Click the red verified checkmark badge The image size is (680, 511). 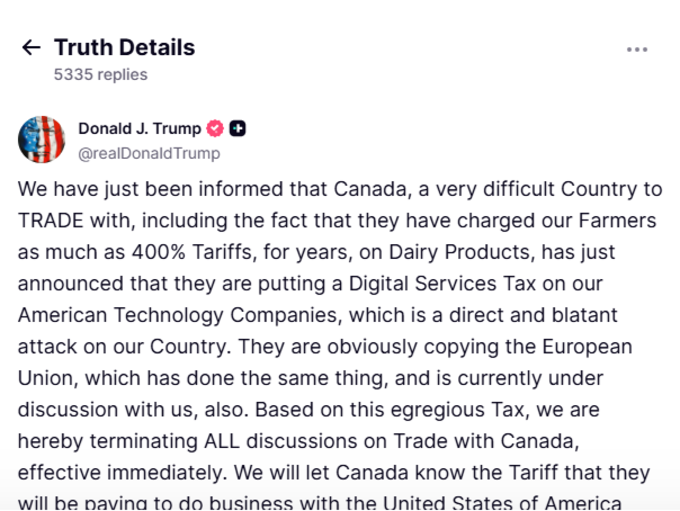point(215,128)
